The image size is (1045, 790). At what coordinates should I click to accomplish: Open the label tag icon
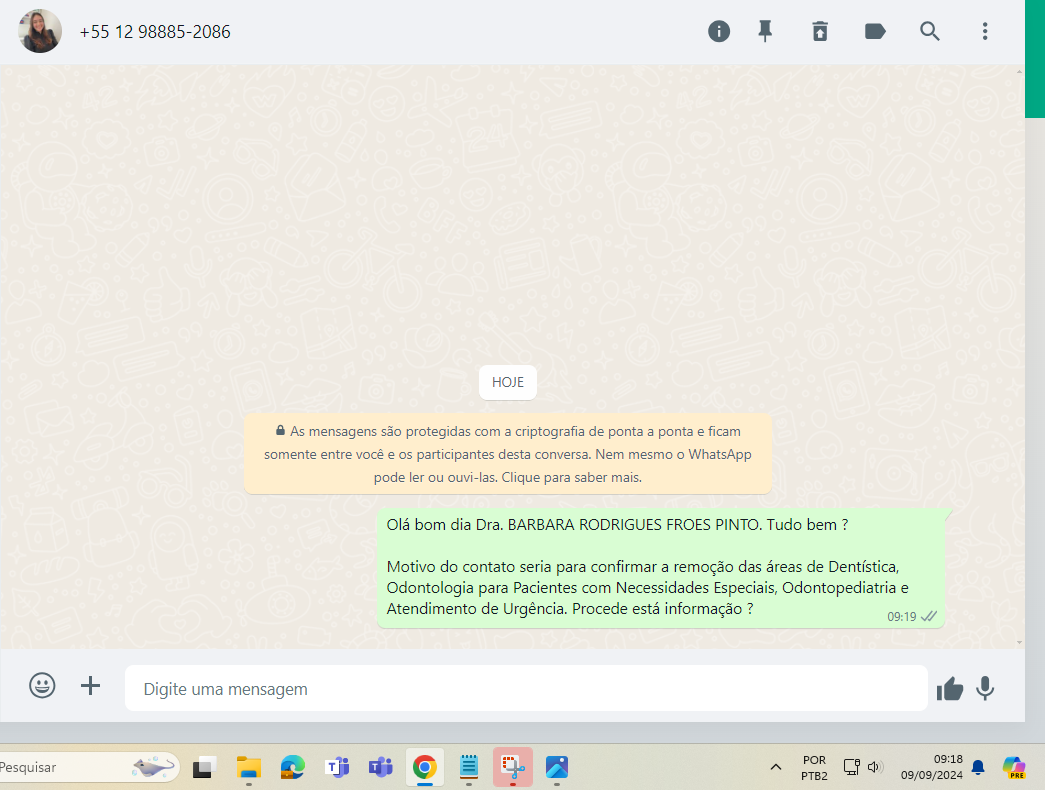tap(874, 31)
